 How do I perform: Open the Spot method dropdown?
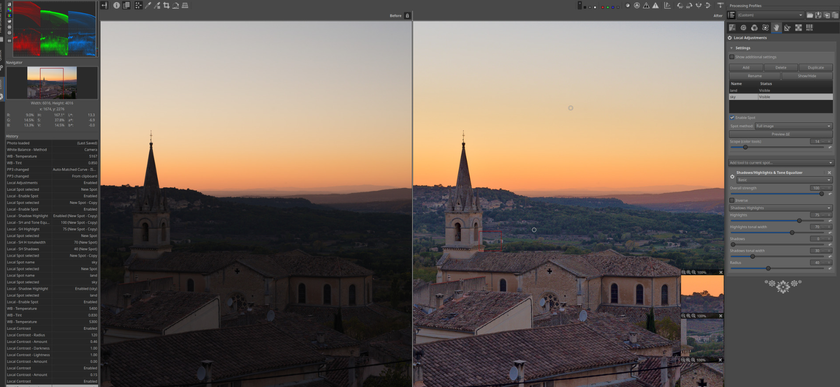coord(793,126)
